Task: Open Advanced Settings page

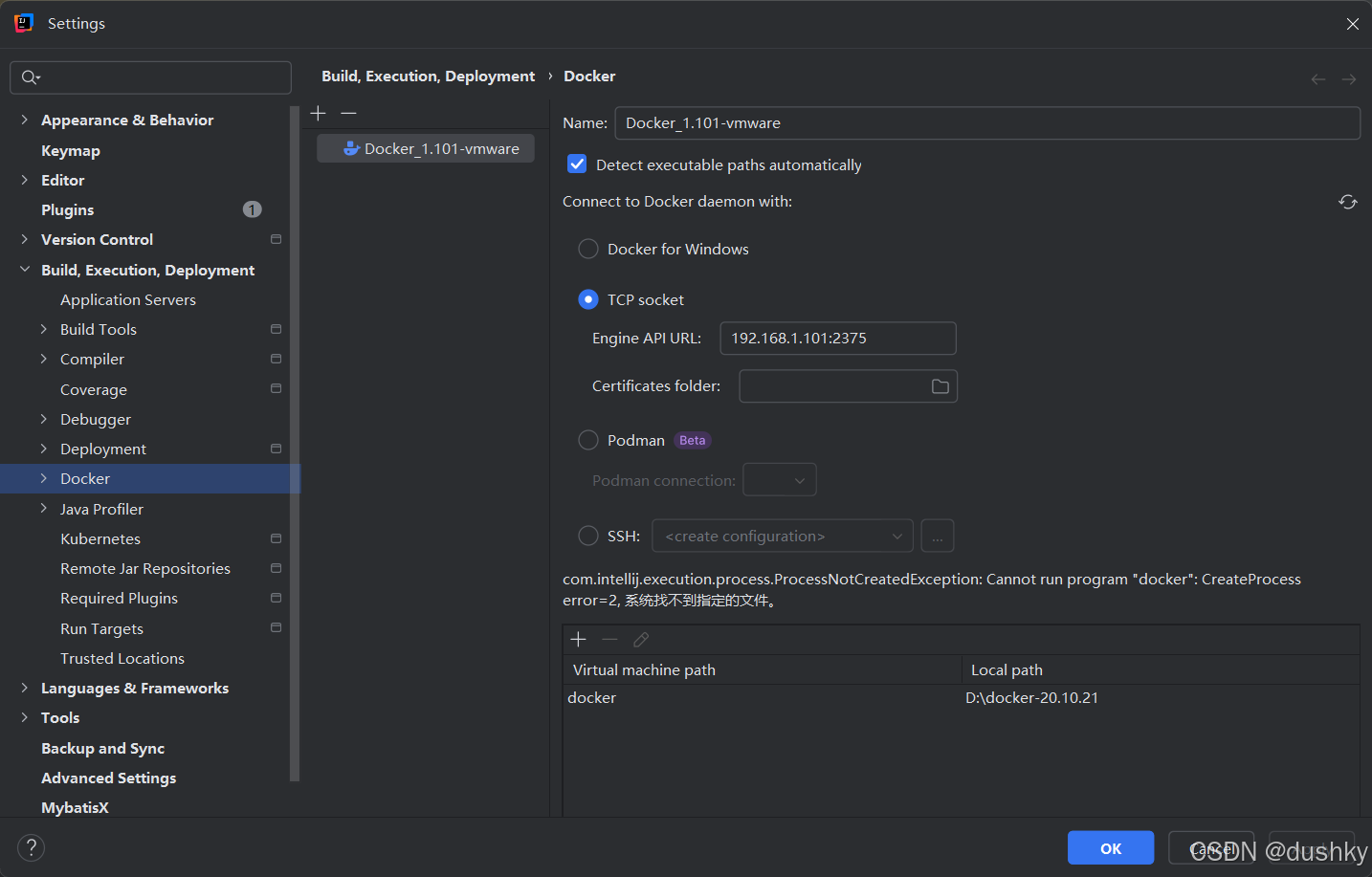Action: [109, 778]
